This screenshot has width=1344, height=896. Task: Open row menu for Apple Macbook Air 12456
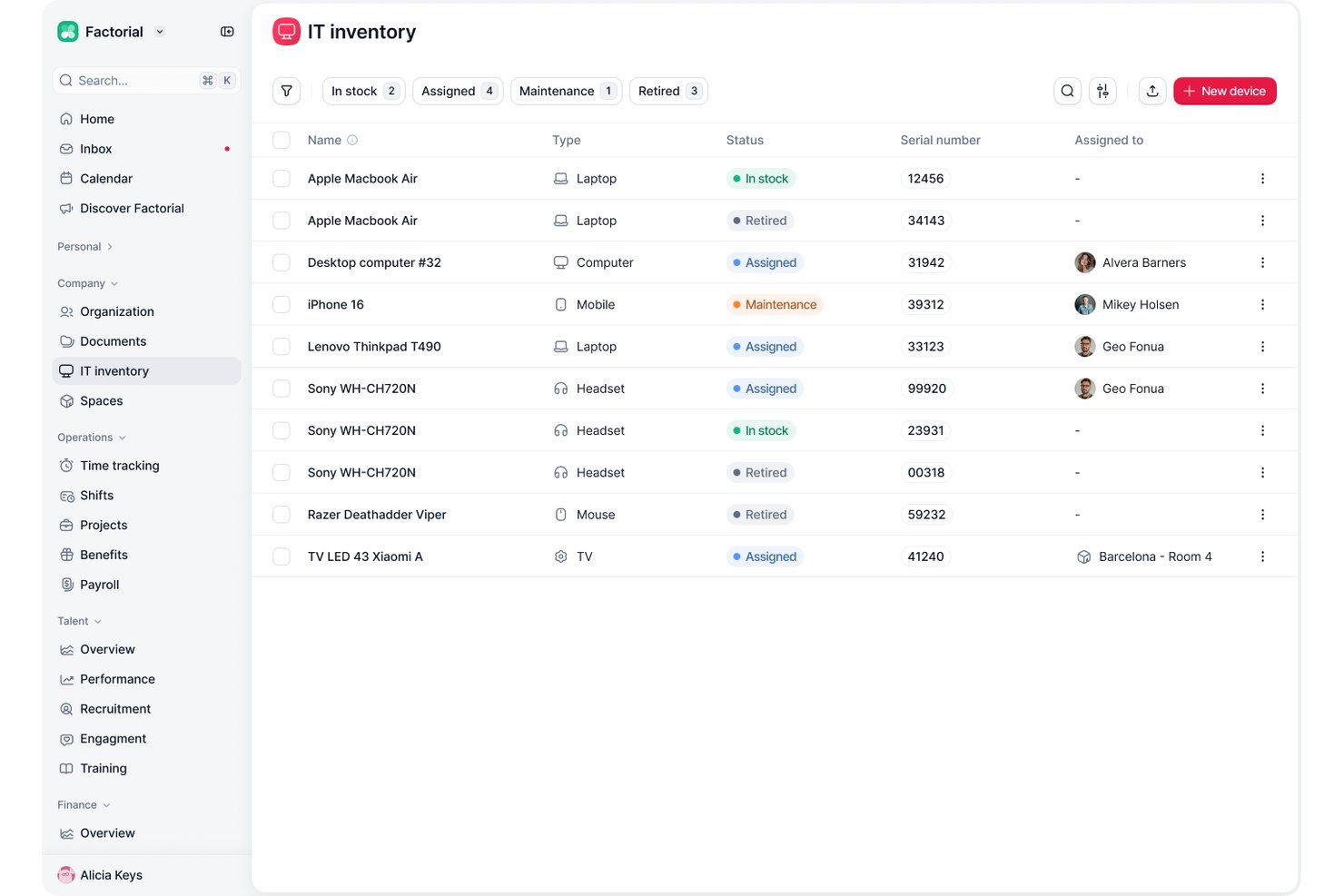click(x=1262, y=179)
